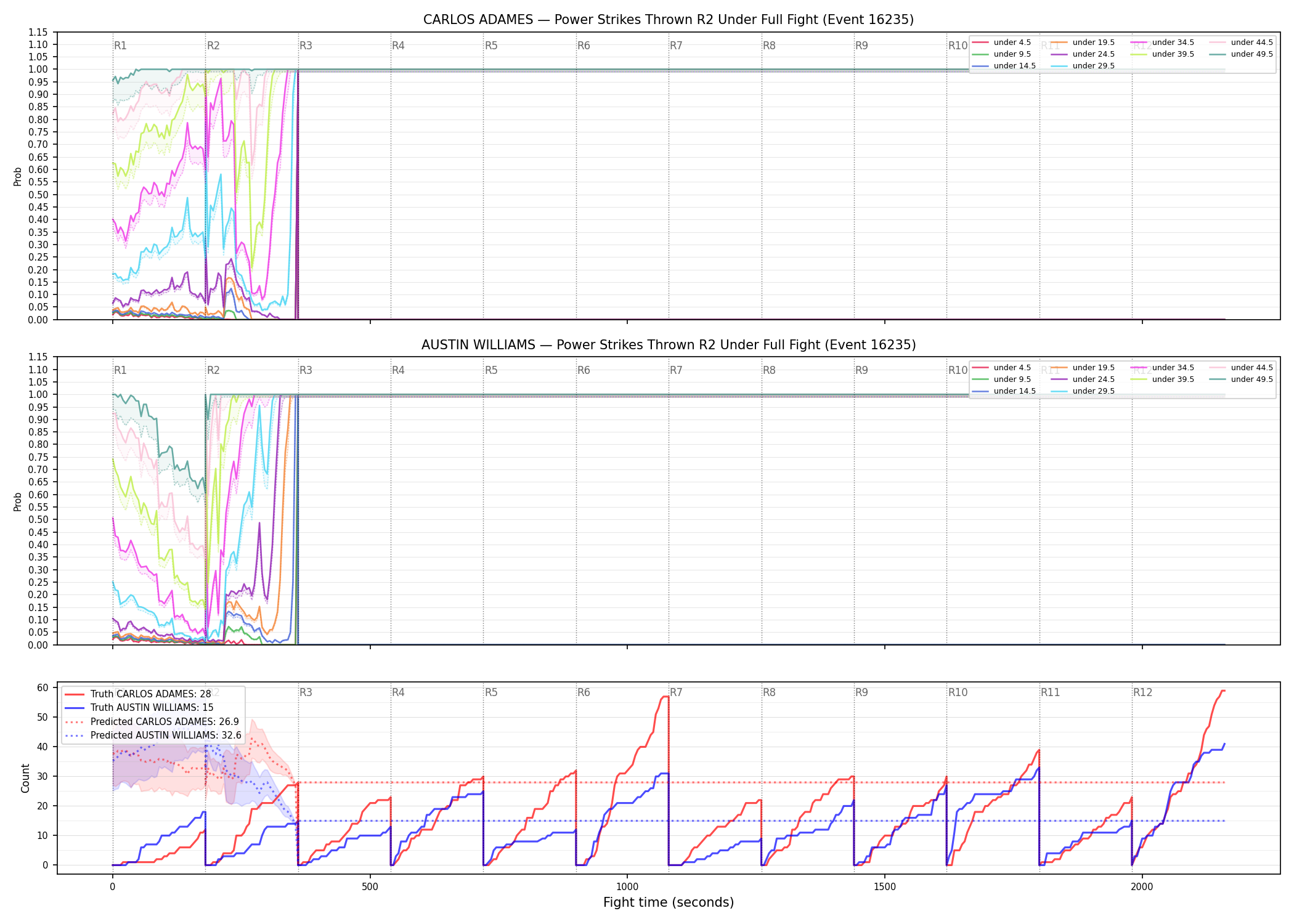Image resolution: width=1294 pixels, height=924 pixels.
Task: Click the AUSTIN WILLIAMS chart title
Action: coord(669,345)
